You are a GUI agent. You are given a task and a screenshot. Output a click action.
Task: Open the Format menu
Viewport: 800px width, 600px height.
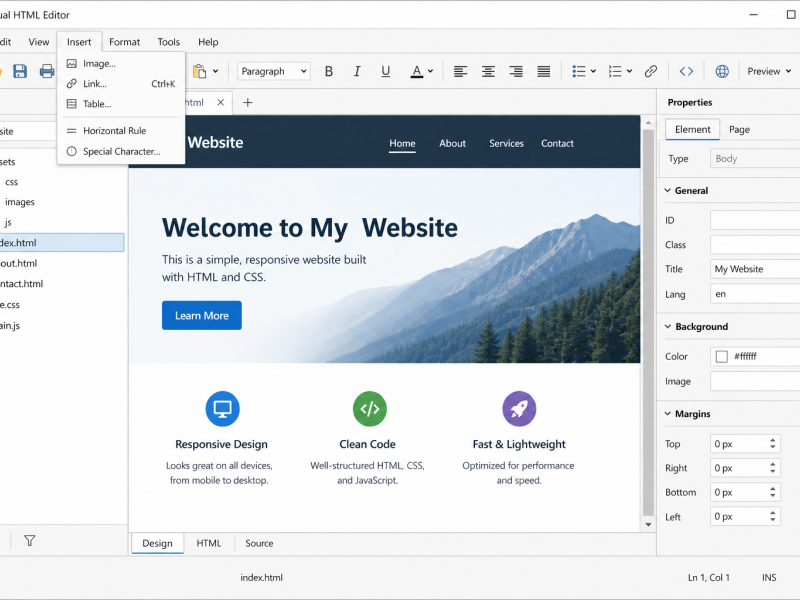[124, 42]
